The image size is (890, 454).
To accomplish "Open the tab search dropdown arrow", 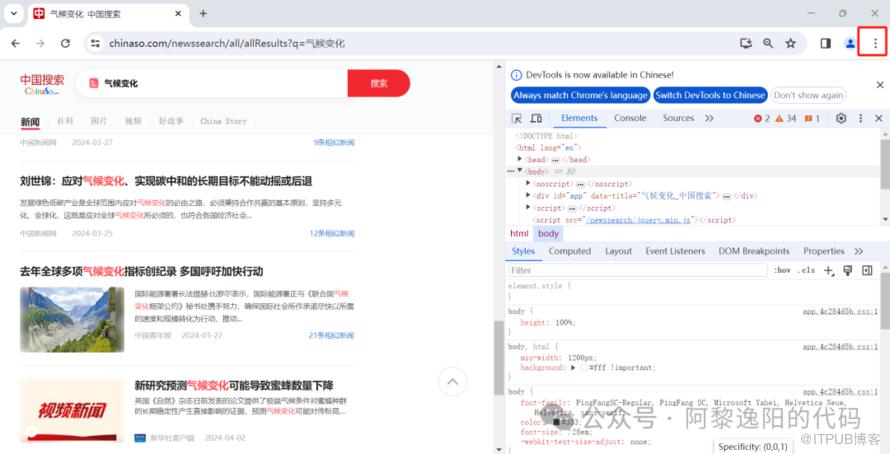I will [14, 14].
